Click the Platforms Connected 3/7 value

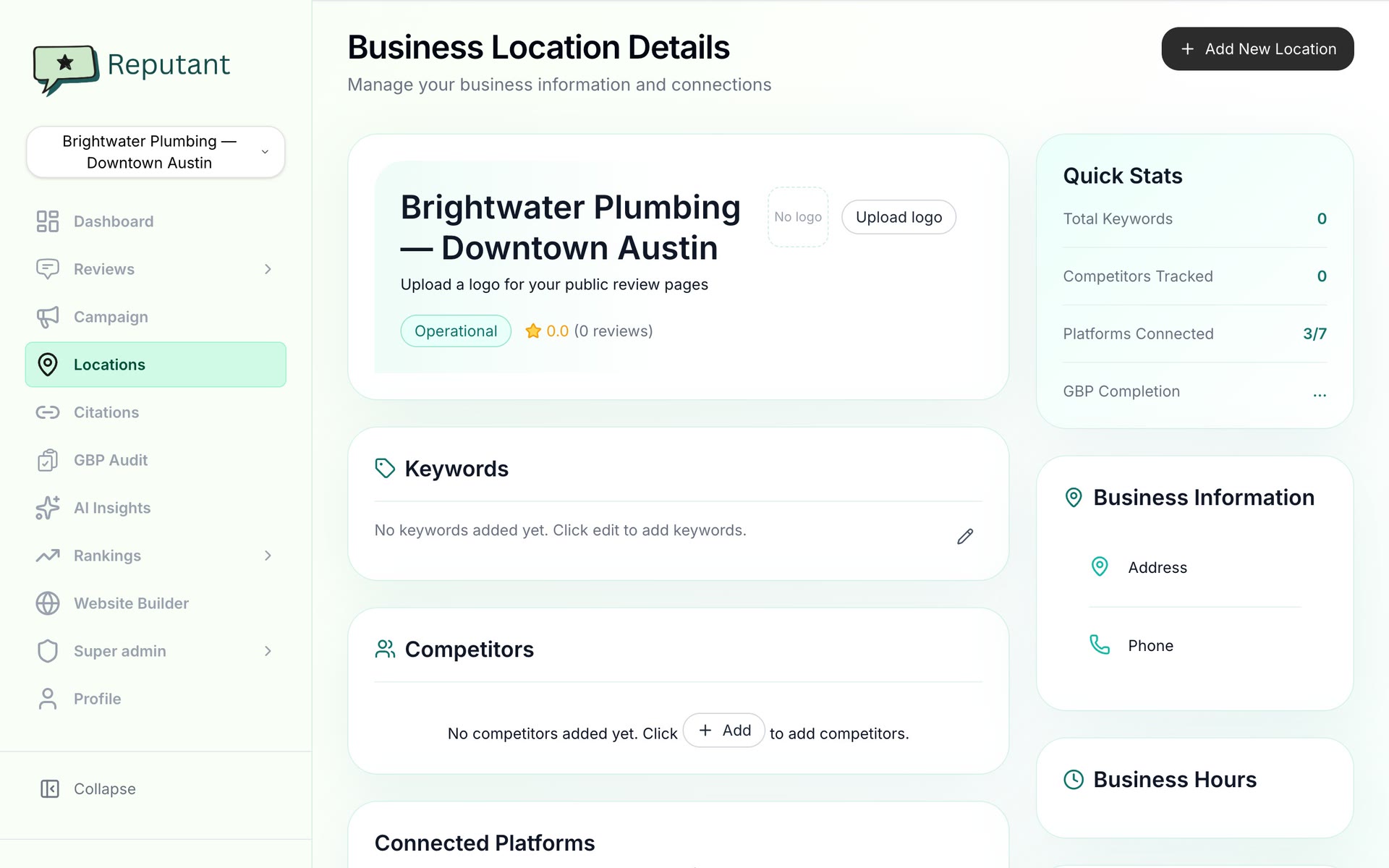tap(1314, 333)
